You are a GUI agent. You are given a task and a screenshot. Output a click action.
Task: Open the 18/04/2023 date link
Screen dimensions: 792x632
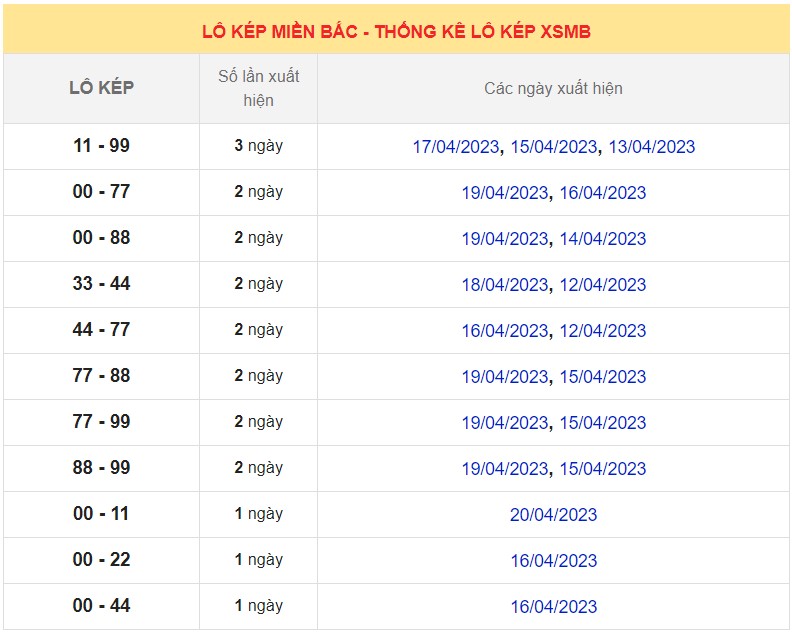coord(504,285)
